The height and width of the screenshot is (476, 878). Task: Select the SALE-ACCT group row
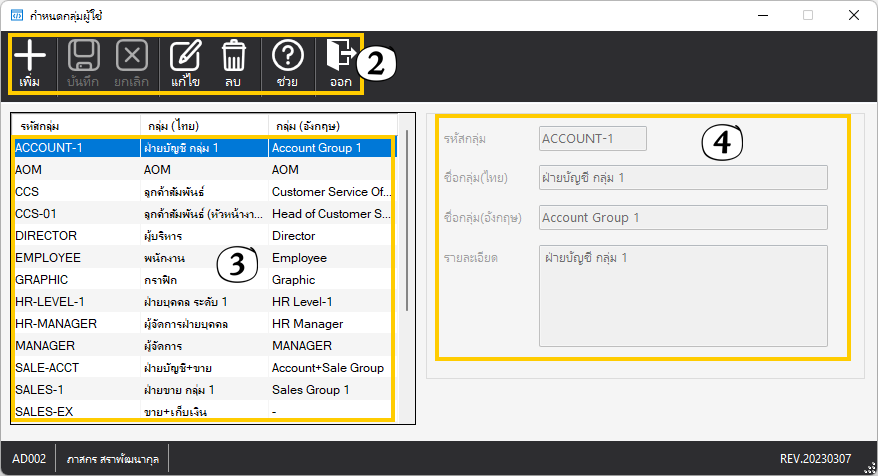click(x=200, y=368)
